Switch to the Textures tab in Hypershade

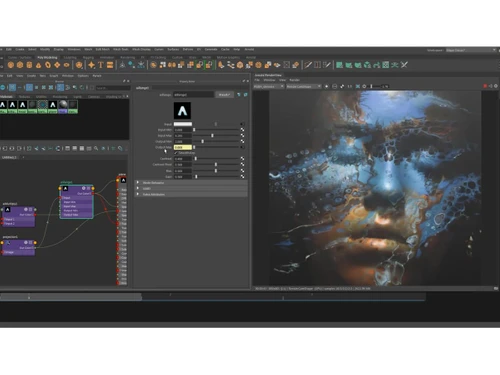point(24,97)
